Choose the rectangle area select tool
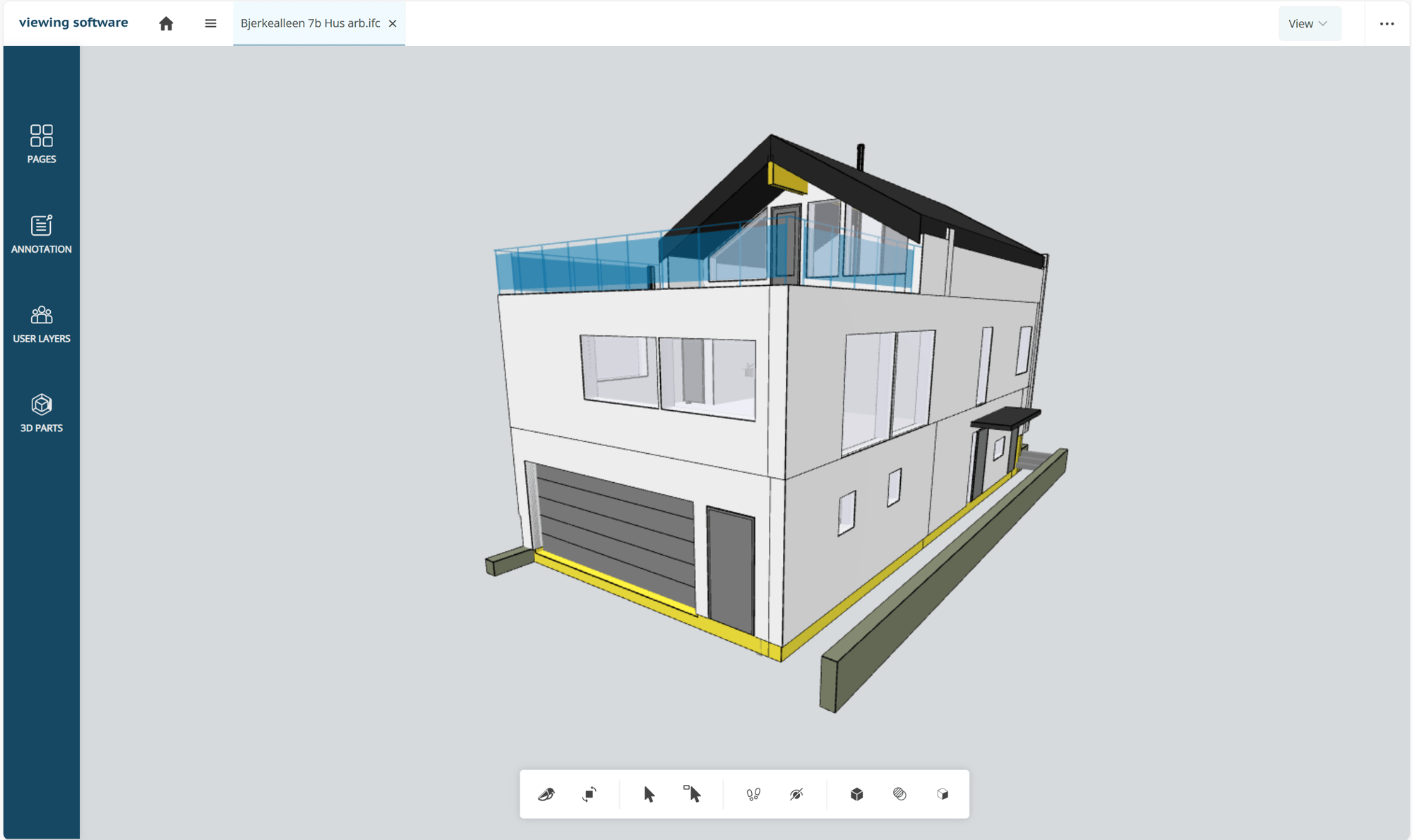 pyautogui.click(x=692, y=794)
